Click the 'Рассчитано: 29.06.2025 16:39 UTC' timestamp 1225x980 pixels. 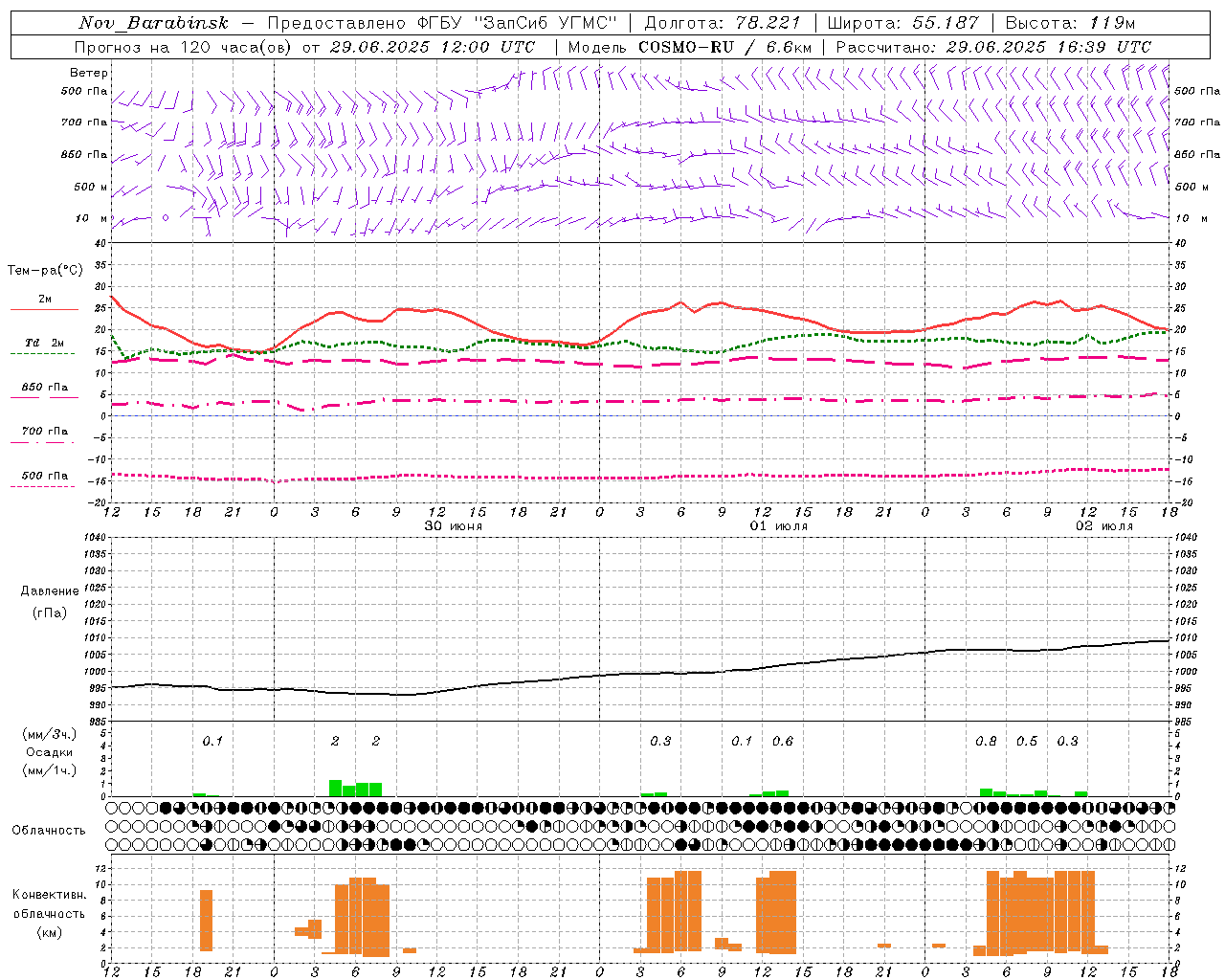point(993,47)
